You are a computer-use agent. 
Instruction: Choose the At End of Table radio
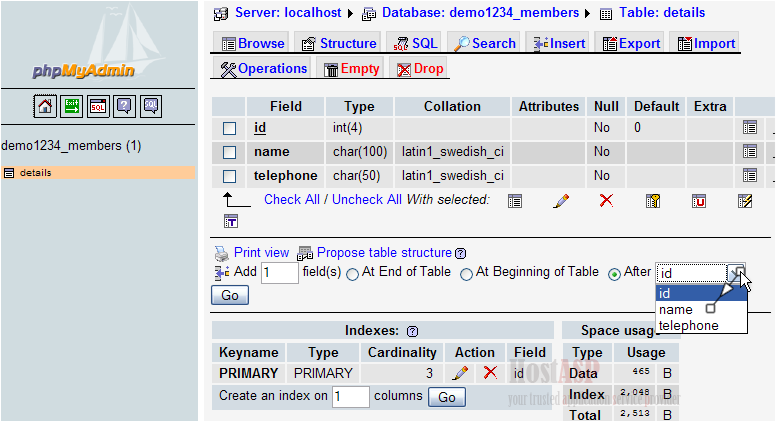click(352, 274)
